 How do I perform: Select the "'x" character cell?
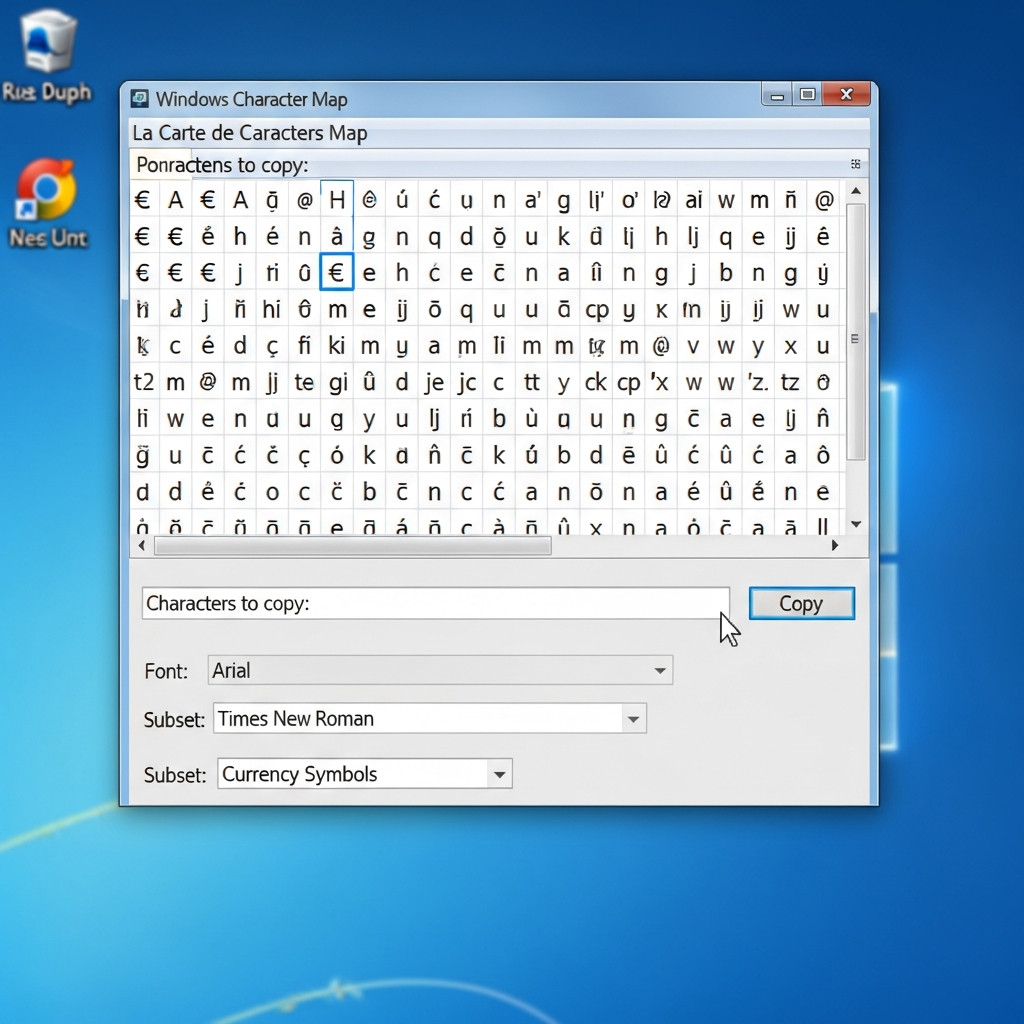pyautogui.click(x=660, y=382)
